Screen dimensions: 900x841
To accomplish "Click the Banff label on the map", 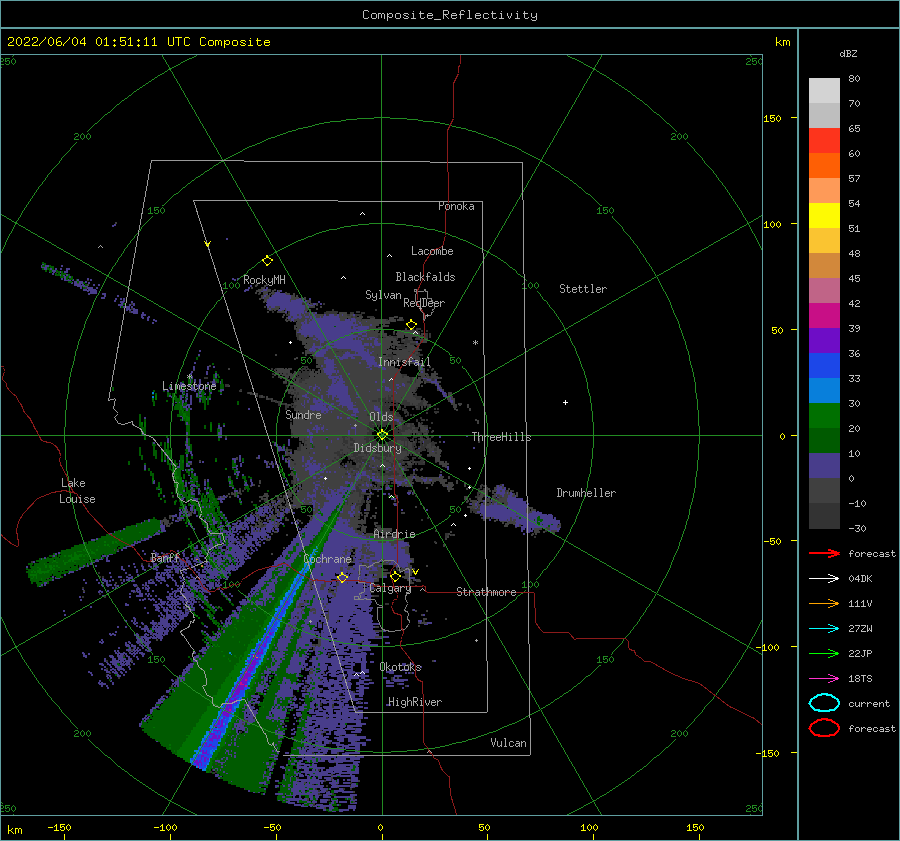I will [165, 557].
